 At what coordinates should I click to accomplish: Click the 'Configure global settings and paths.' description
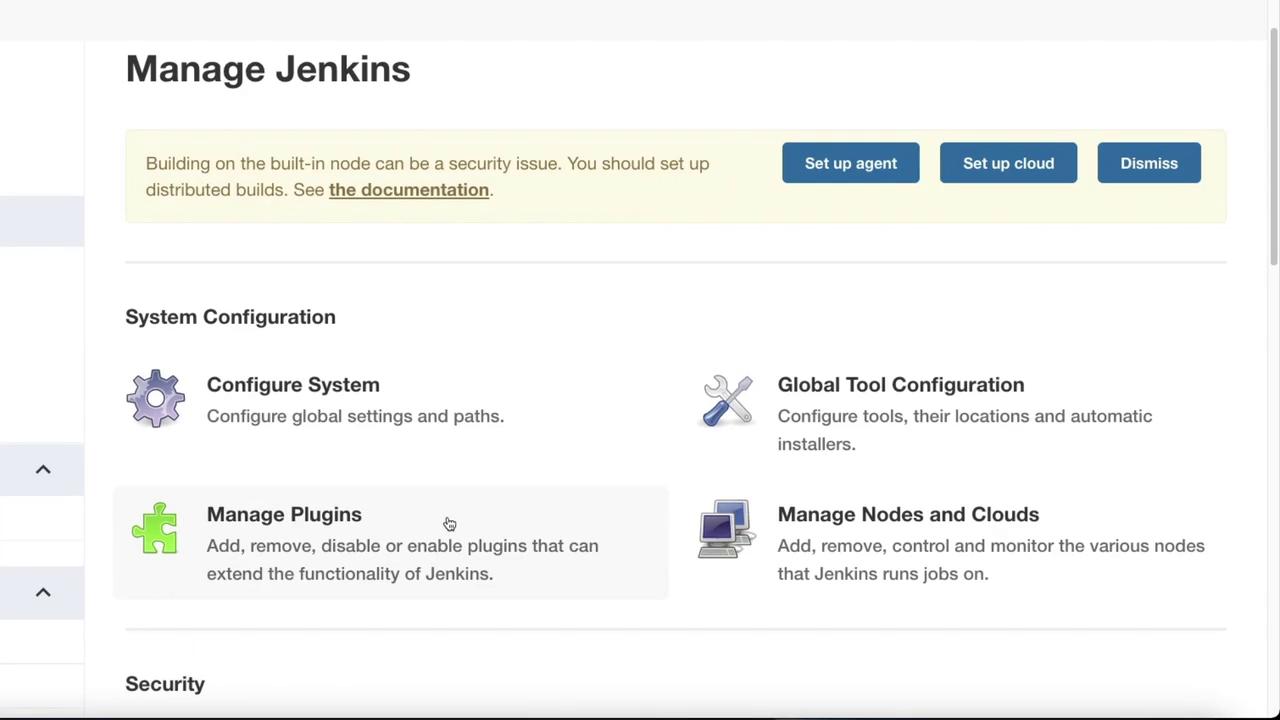(355, 416)
